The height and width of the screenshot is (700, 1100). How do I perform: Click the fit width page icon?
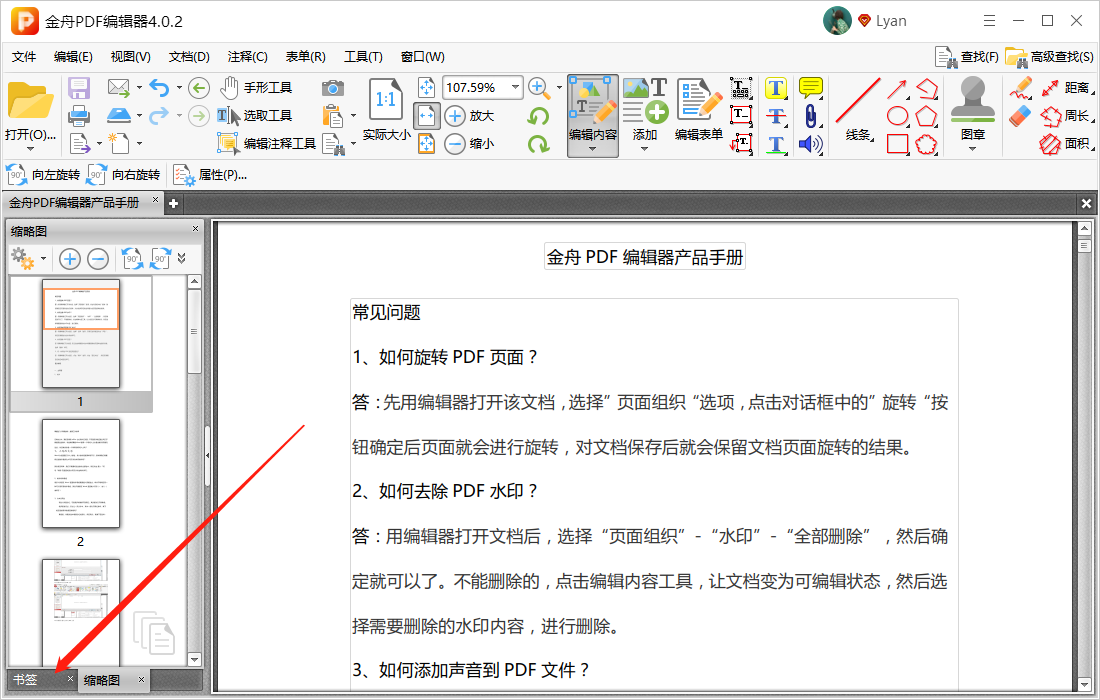[427, 116]
